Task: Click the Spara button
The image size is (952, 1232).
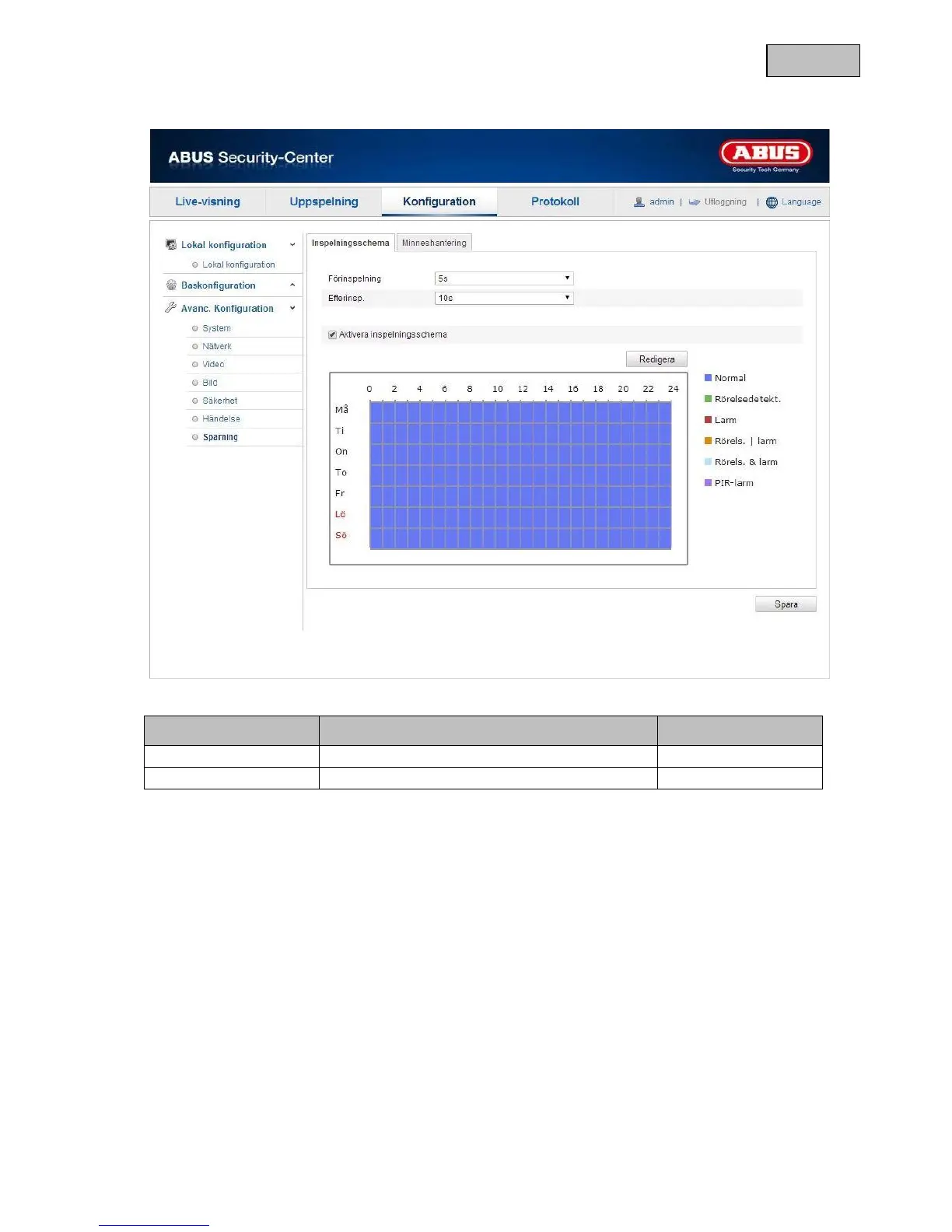Action: 786,604
